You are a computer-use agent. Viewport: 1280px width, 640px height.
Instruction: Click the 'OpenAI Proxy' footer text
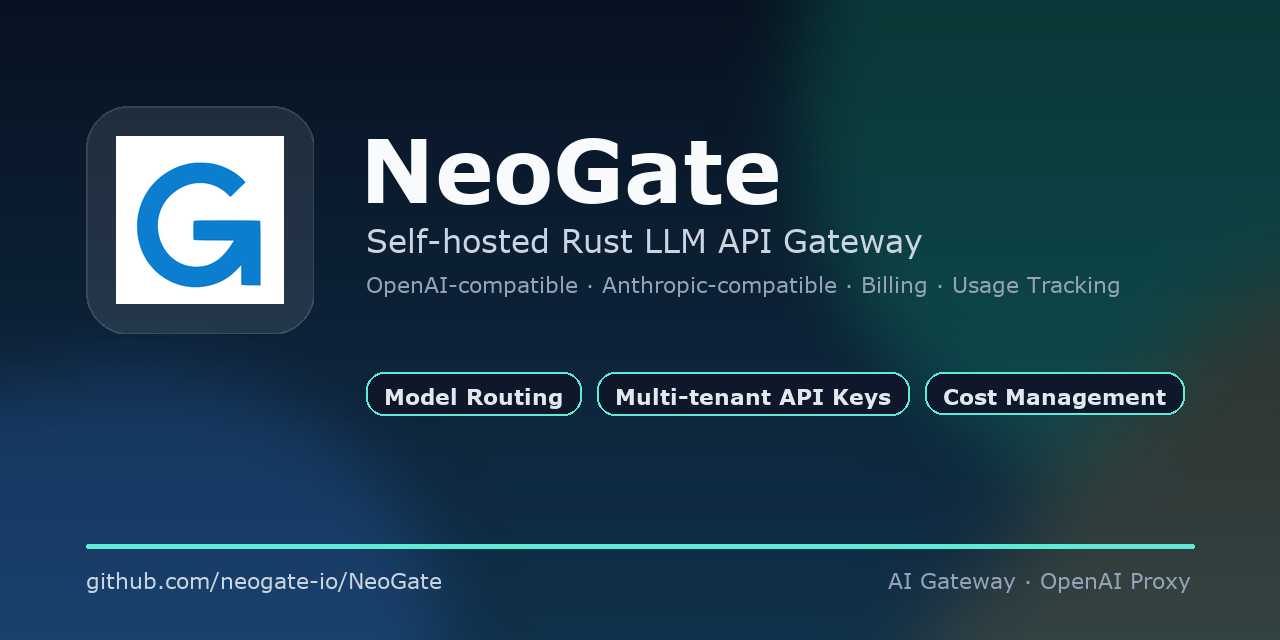(x=1115, y=581)
